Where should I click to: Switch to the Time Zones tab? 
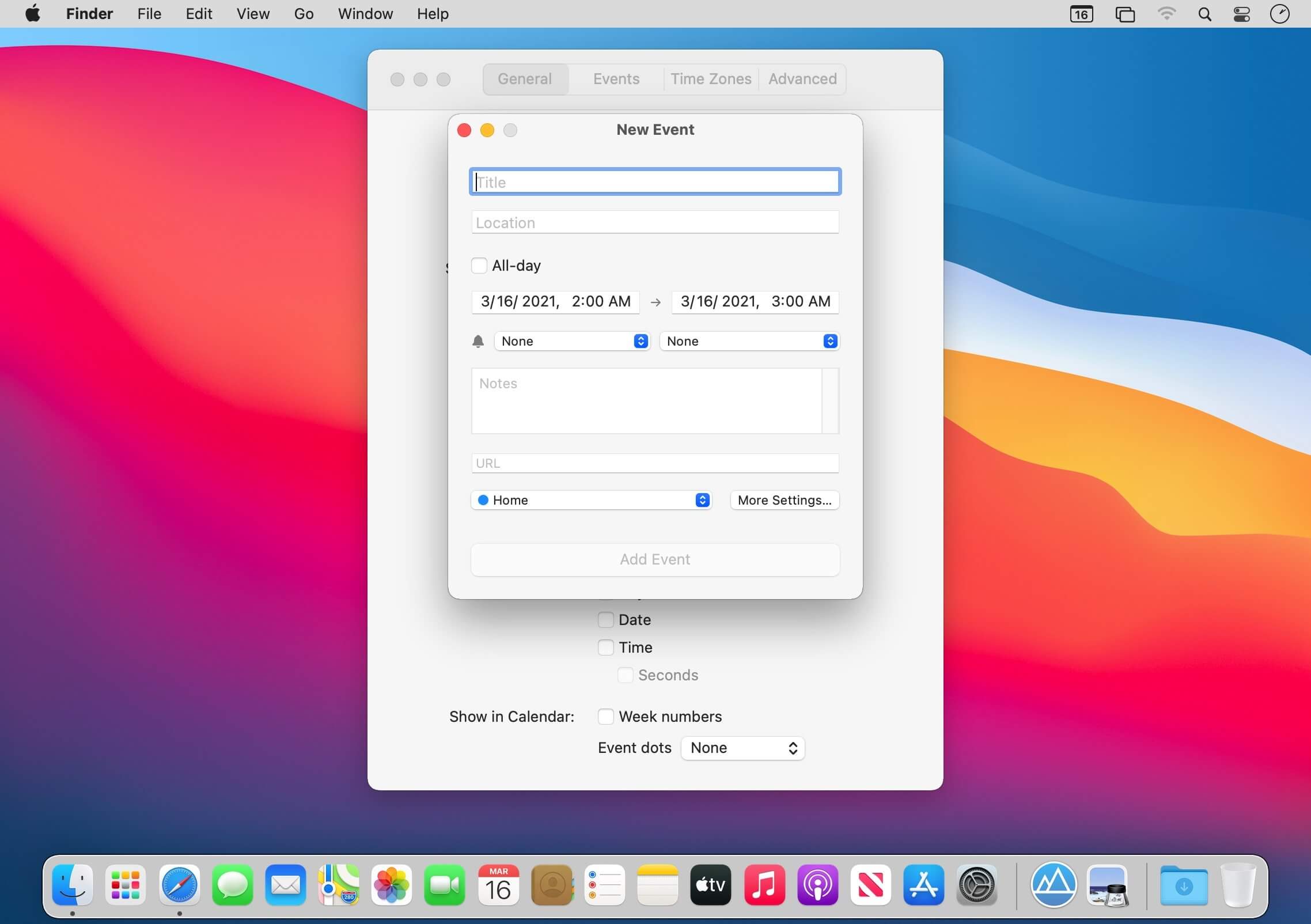(x=710, y=79)
